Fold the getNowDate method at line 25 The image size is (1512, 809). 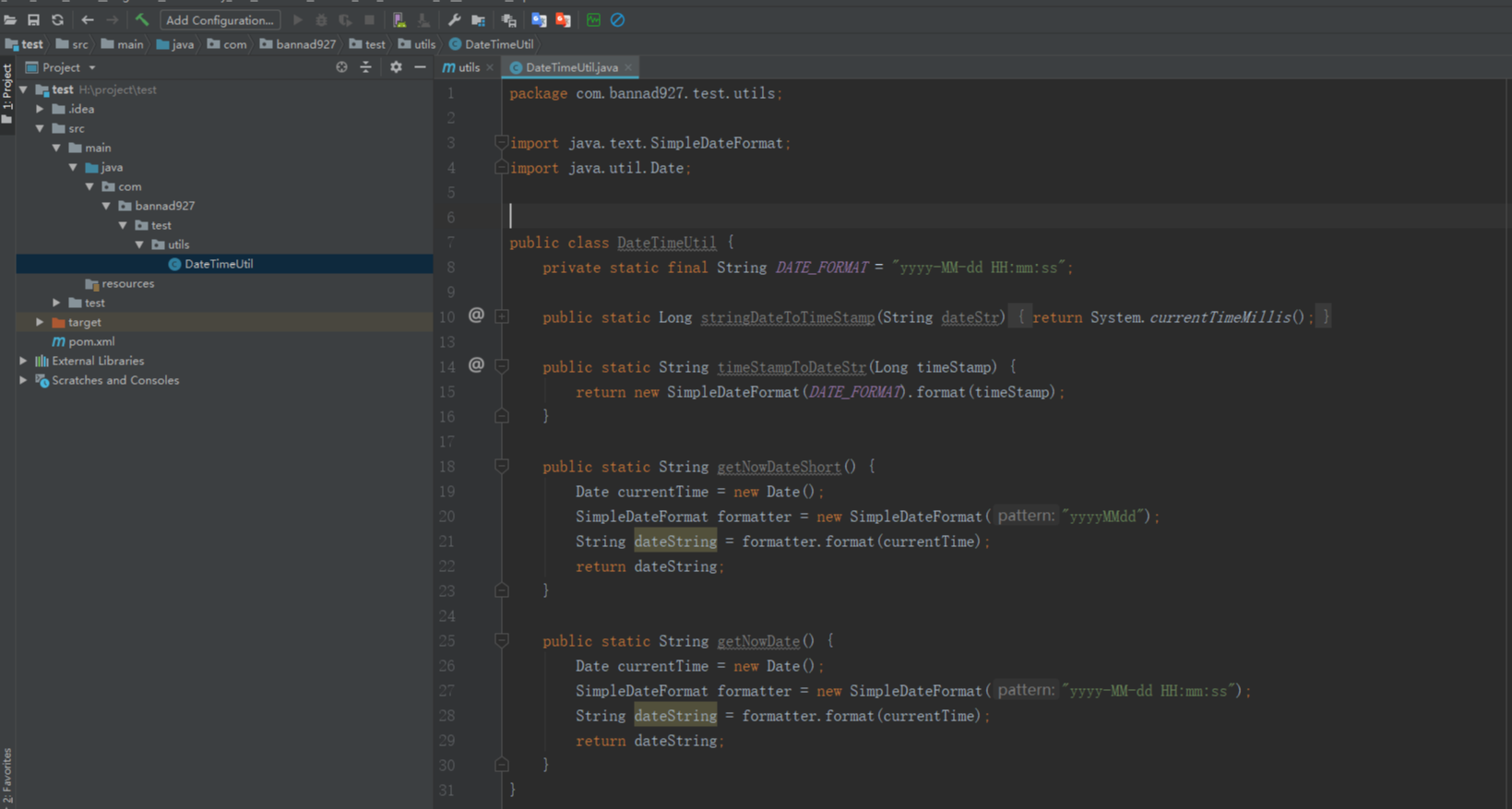tap(502, 640)
